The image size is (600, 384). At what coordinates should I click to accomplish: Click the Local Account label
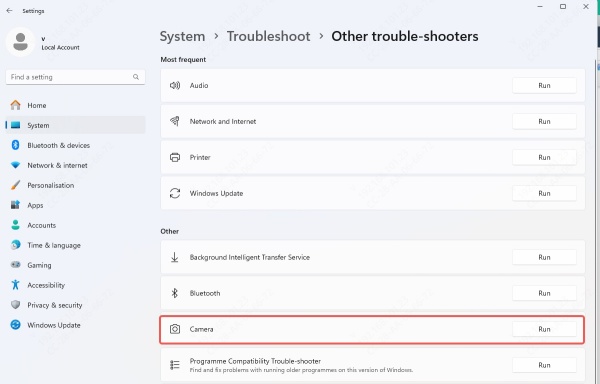pos(60,47)
